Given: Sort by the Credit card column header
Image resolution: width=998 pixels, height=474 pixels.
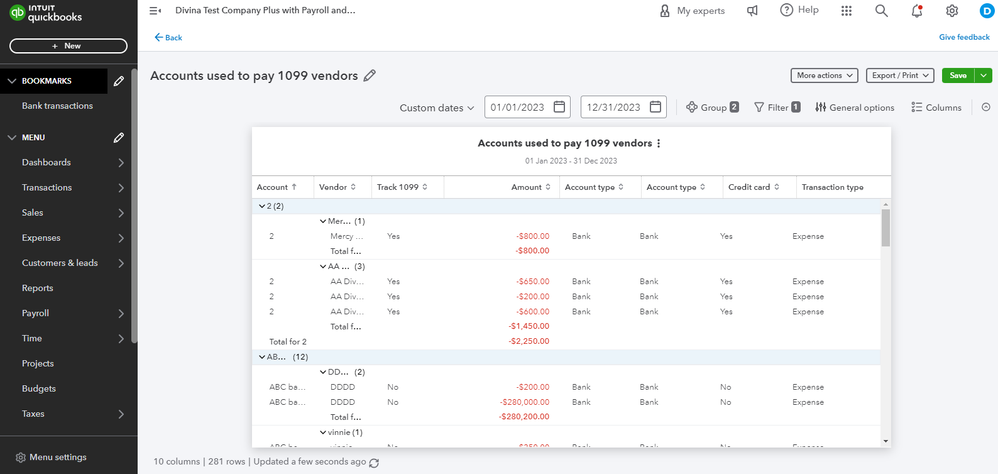Looking at the screenshot, I should (x=754, y=187).
